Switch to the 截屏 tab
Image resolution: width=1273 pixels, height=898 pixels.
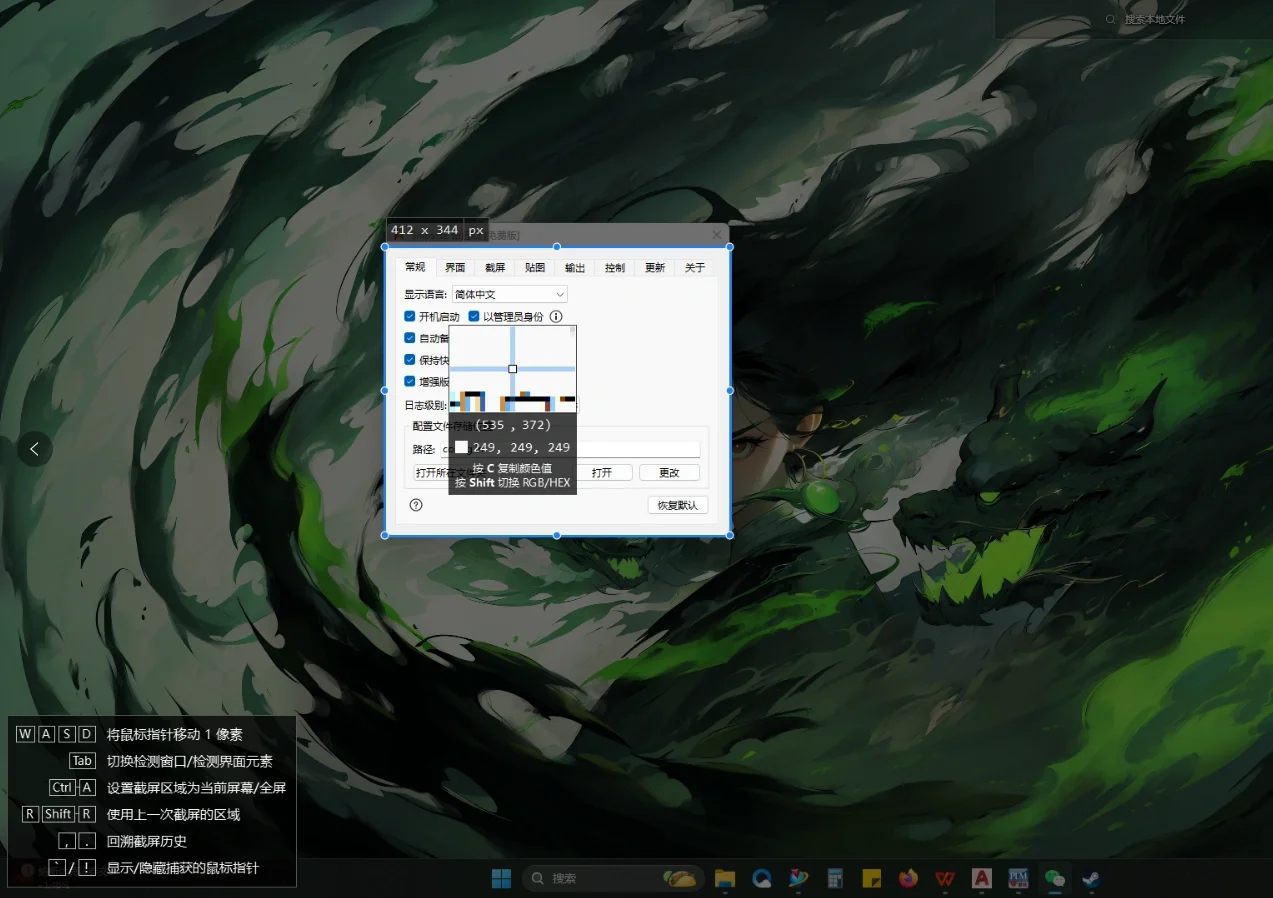click(x=495, y=267)
